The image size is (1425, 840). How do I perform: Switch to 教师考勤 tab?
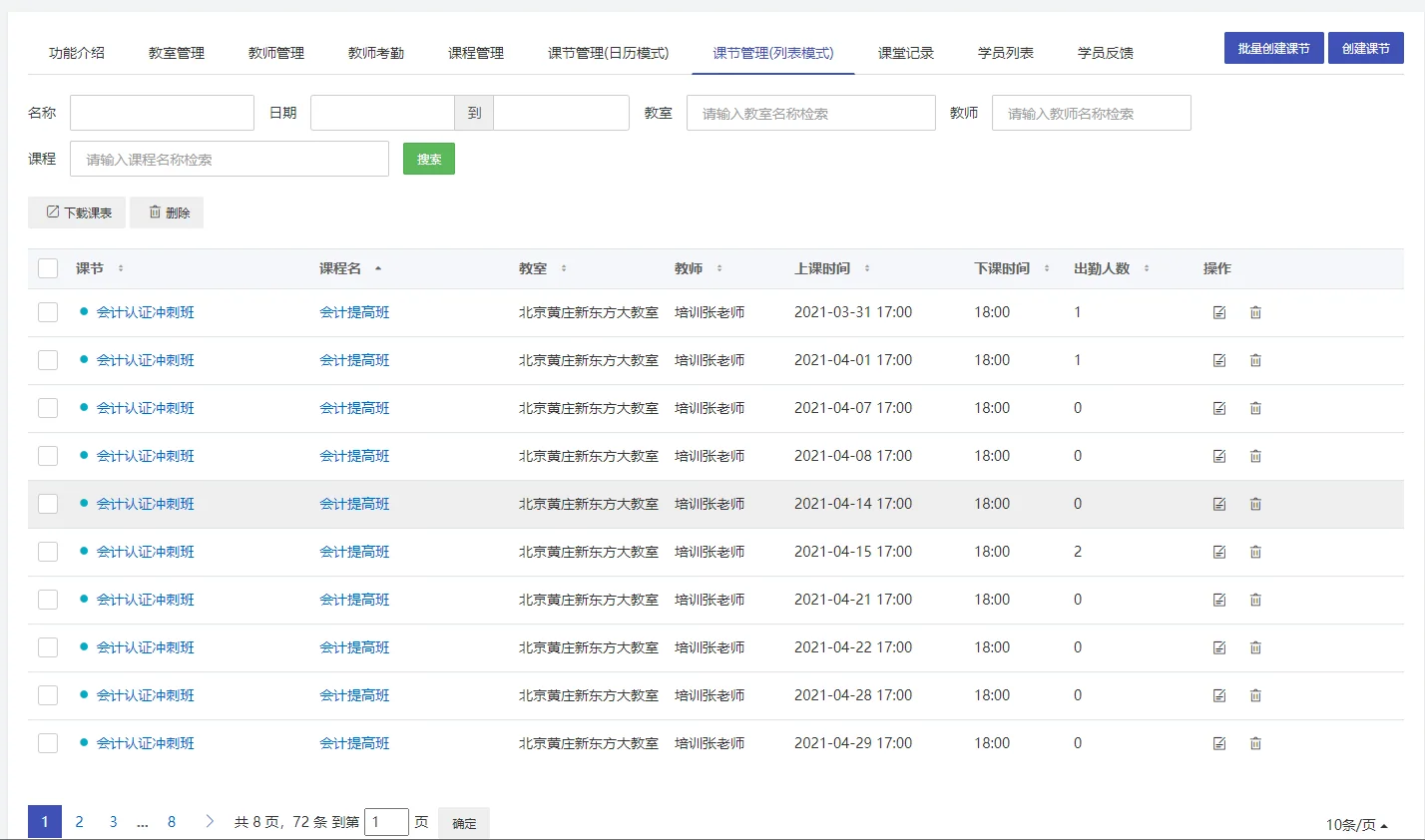pos(376,53)
